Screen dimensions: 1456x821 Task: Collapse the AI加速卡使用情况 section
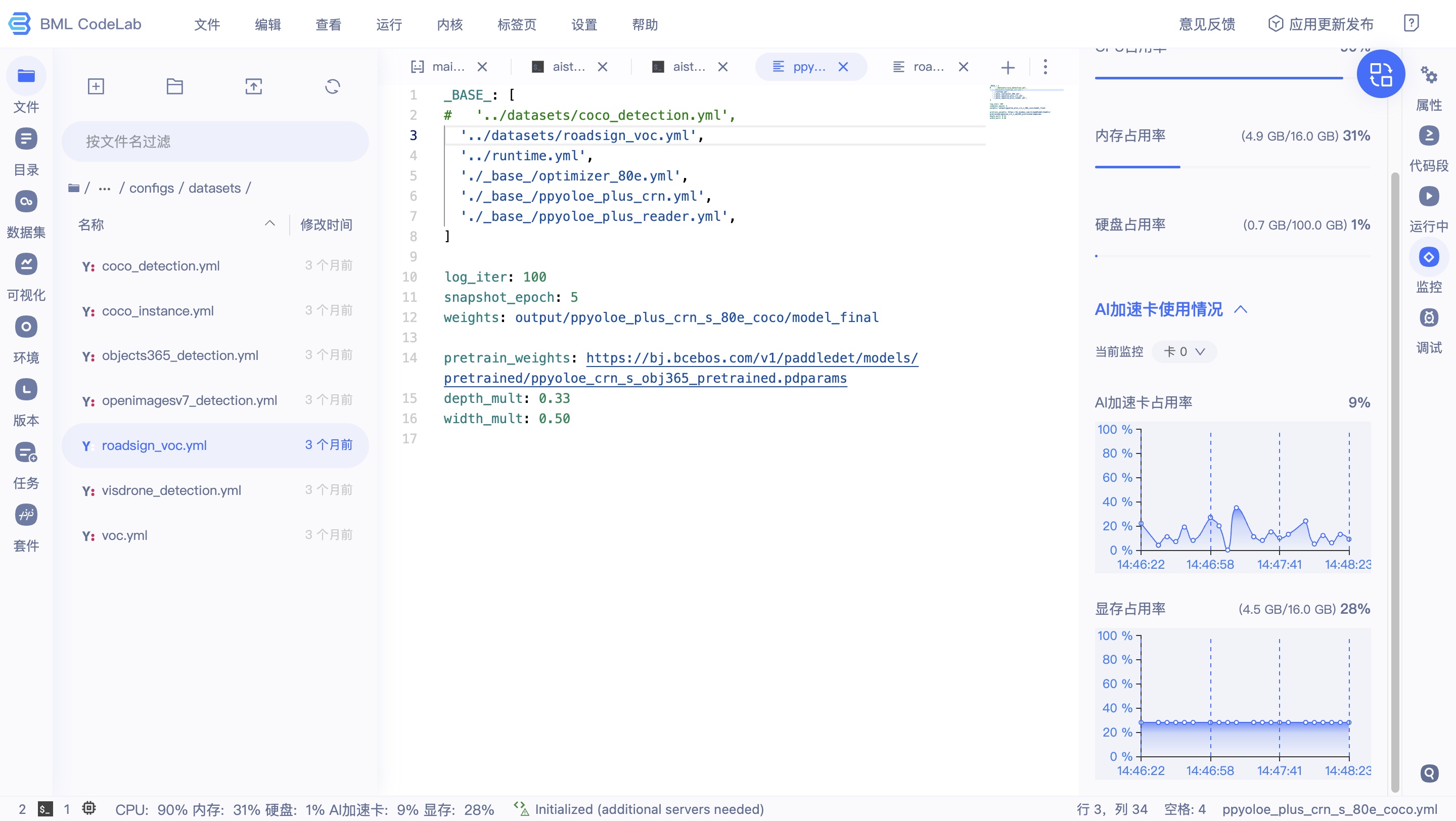tap(1241, 309)
